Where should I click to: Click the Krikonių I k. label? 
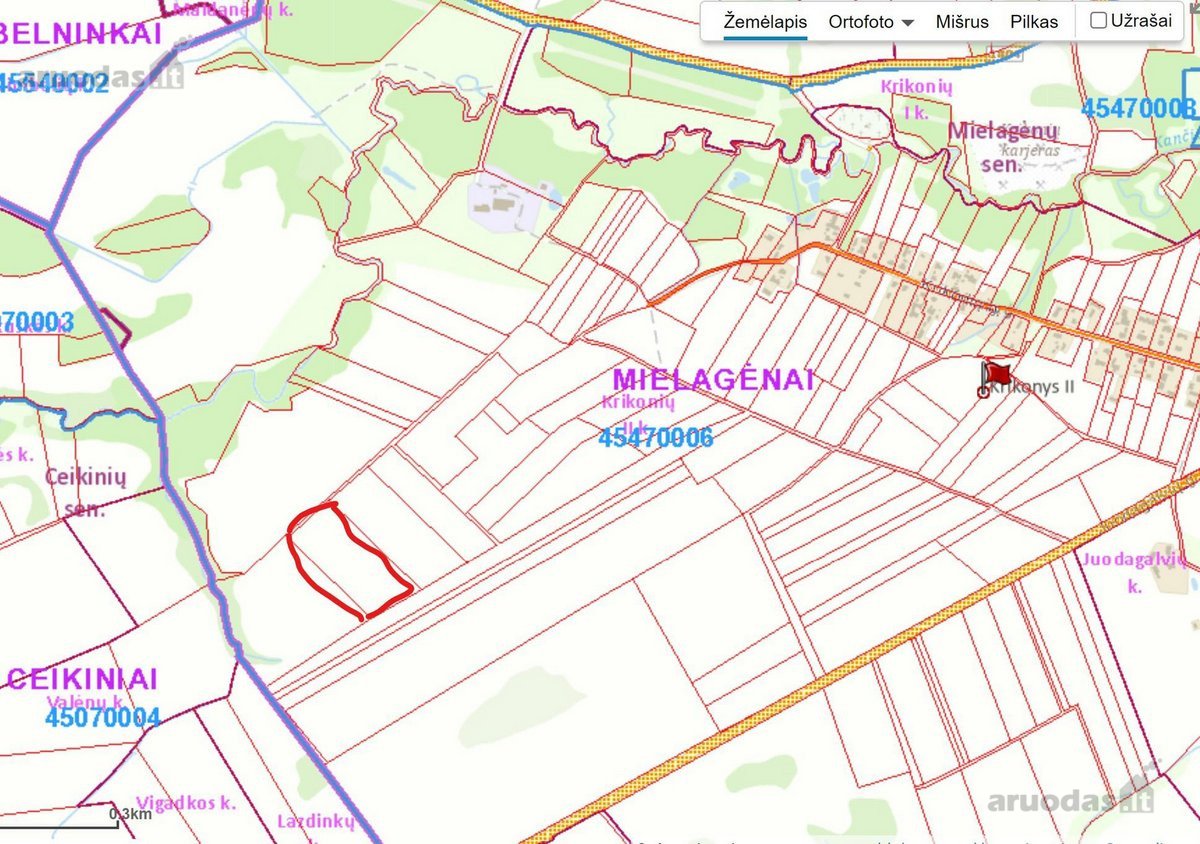coord(916,100)
